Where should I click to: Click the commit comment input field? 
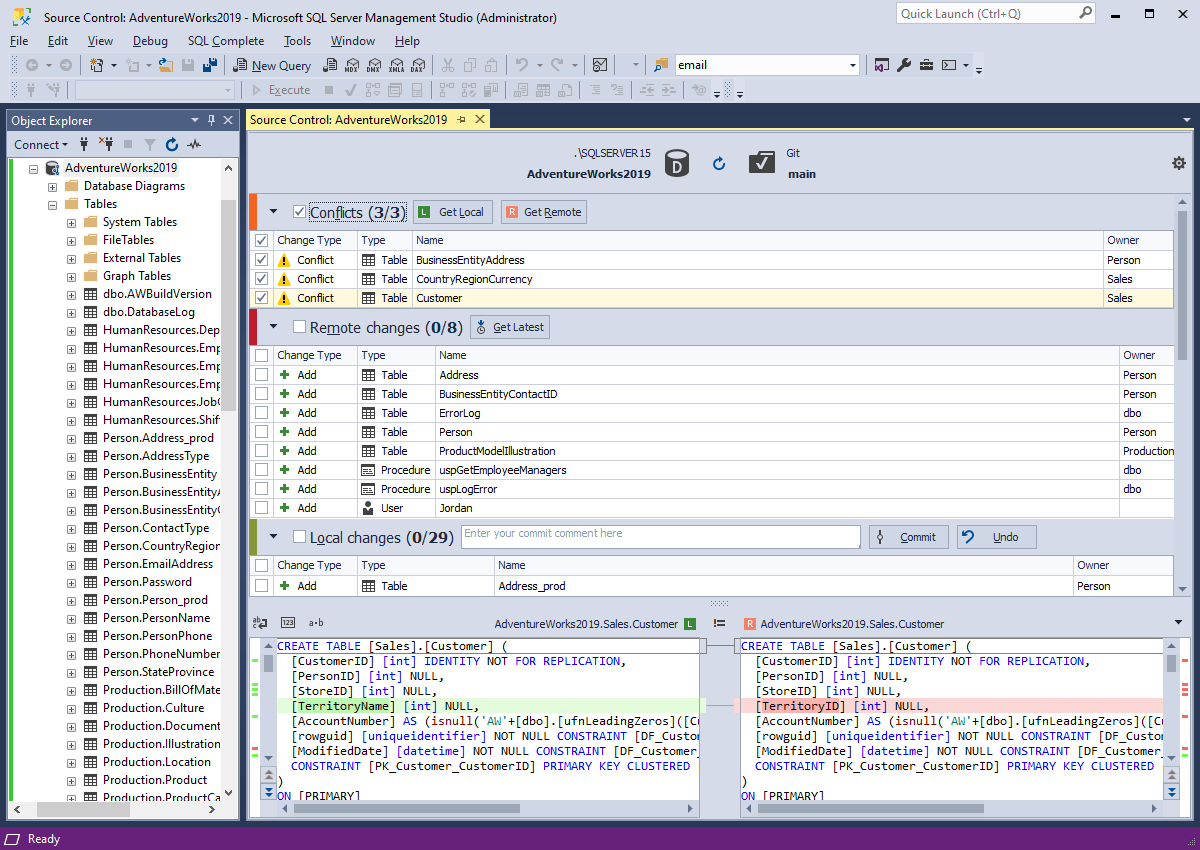coord(660,536)
